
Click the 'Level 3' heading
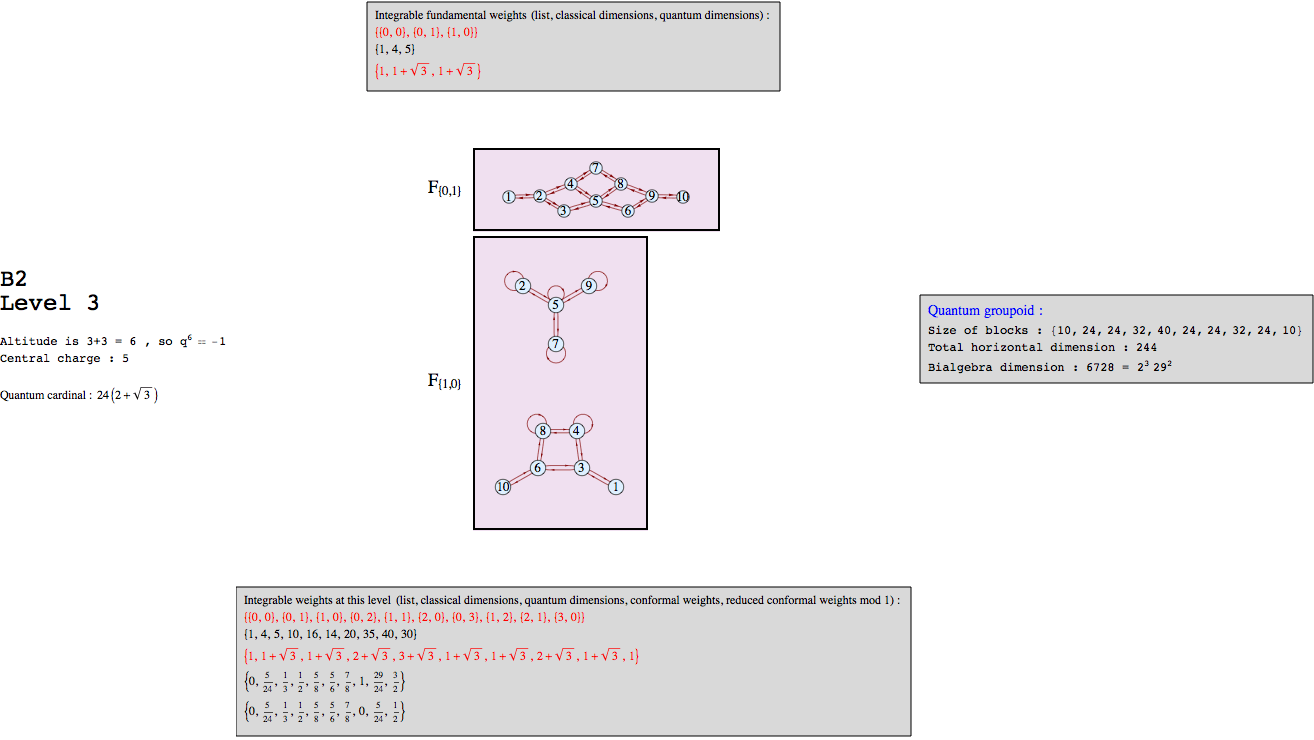(x=49, y=303)
